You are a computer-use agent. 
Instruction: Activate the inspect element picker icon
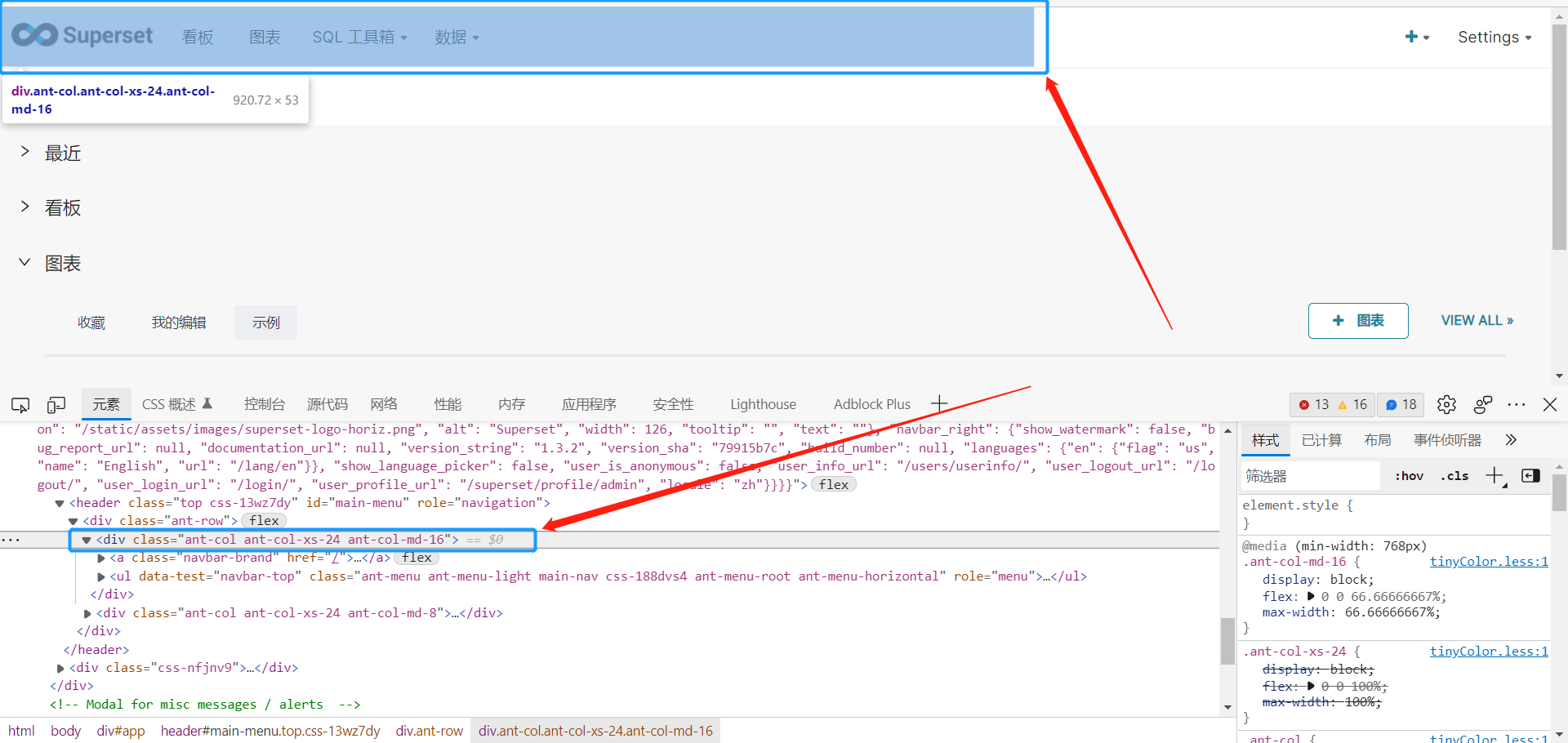click(20, 404)
